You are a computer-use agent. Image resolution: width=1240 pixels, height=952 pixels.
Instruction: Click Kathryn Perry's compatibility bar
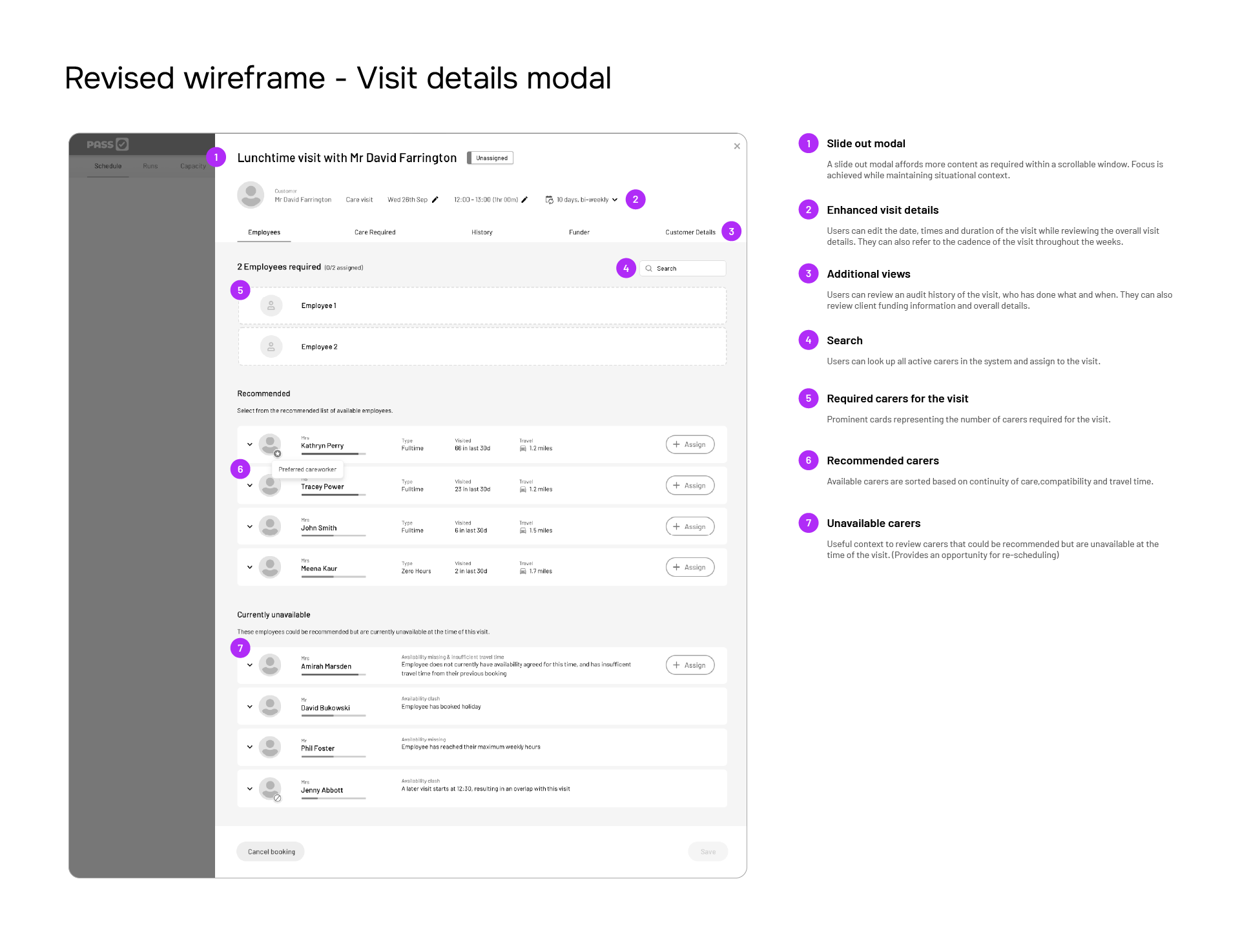point(333,454)
